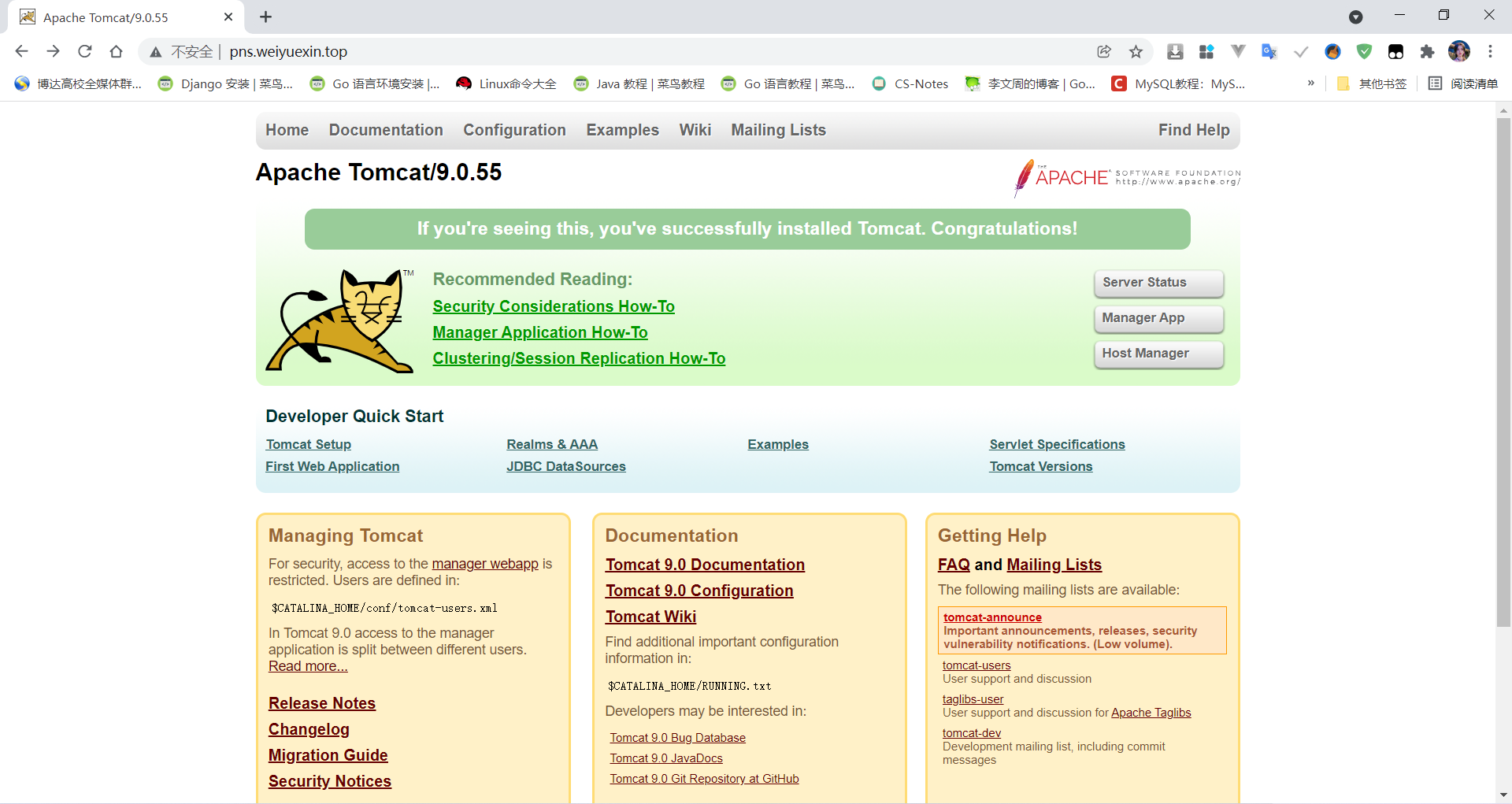Open the Documentation navigation item
The width and height of the screenshot is (1512, 804).
coord(386,130)
